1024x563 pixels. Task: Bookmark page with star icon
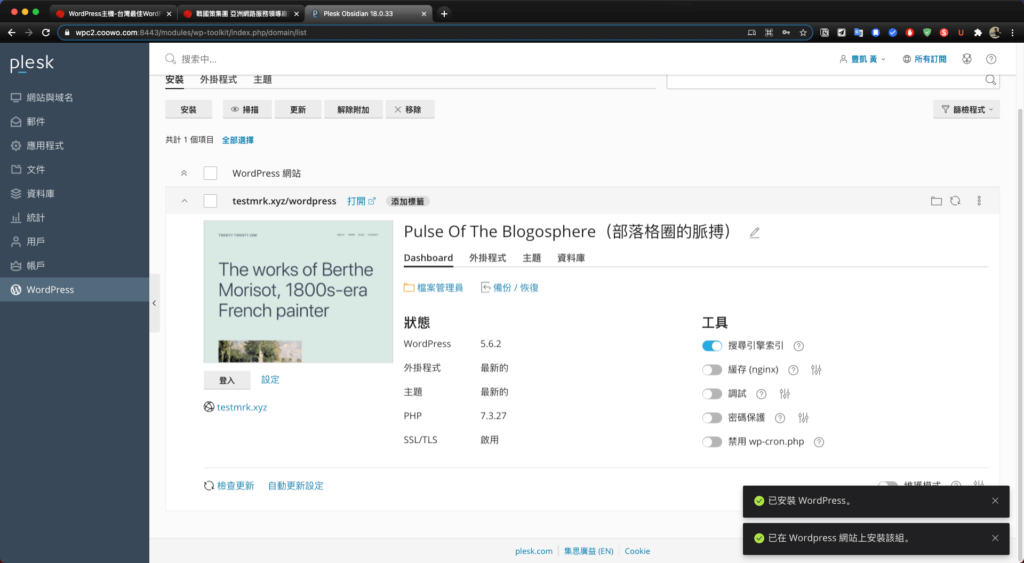pos(803,32)
